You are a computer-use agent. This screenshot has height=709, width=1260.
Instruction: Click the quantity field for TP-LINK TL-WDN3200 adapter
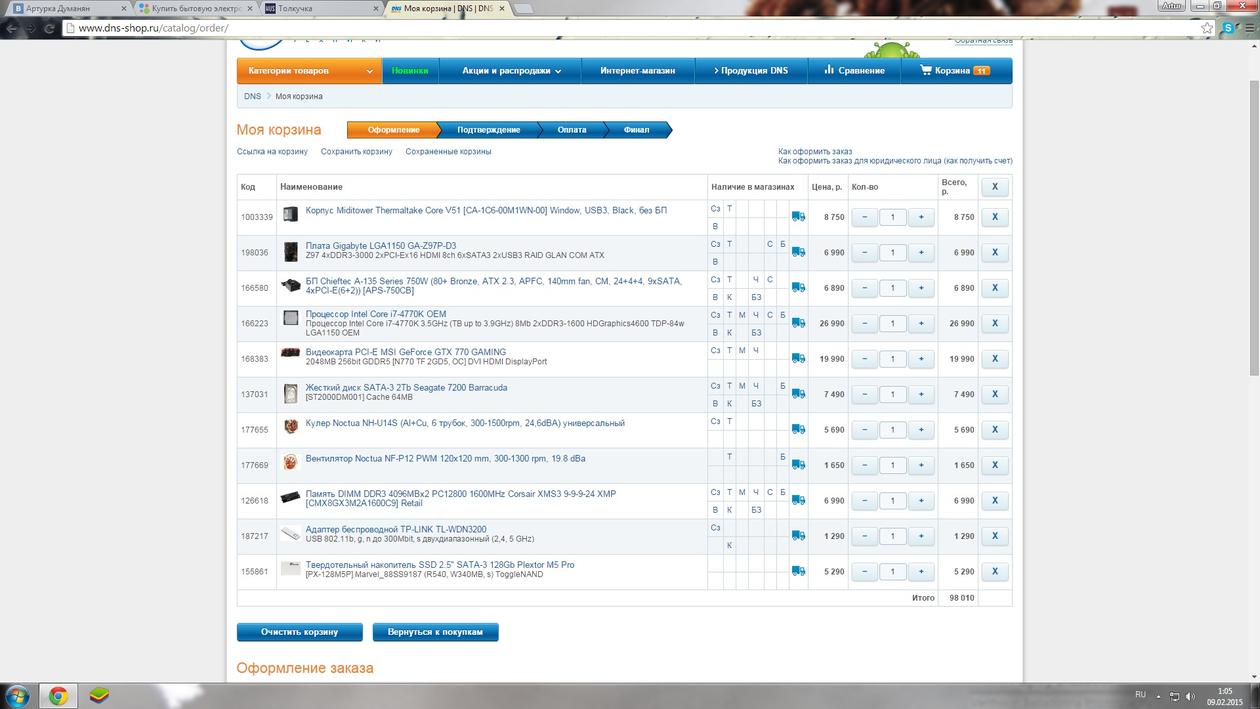[893, 536]
